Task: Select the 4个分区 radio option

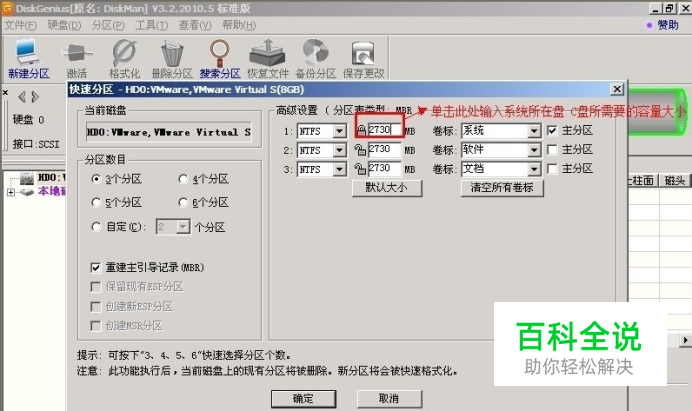Action: 183,179
